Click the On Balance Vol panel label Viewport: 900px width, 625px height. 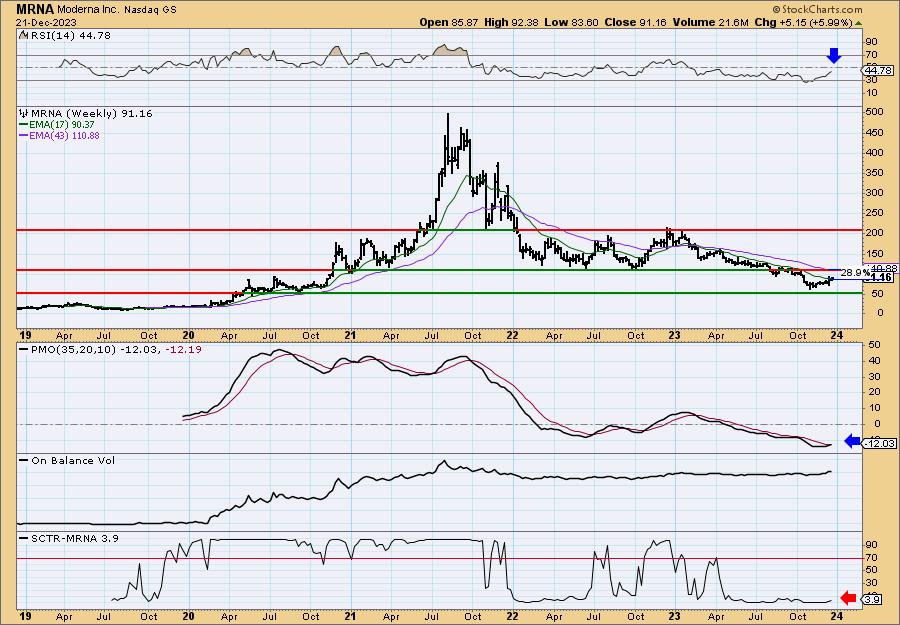point(73,460)
